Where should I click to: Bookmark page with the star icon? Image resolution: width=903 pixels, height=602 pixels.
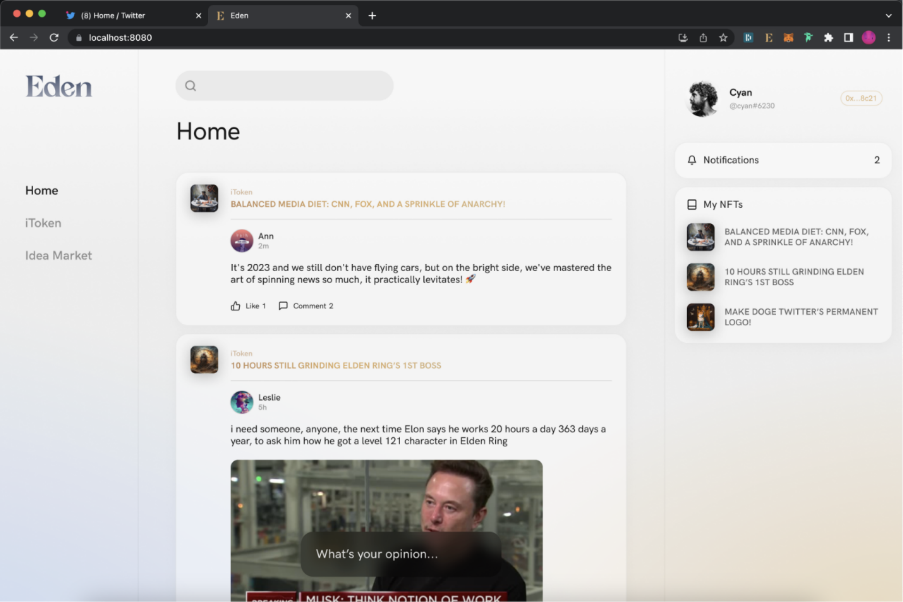tap(723, 38)
